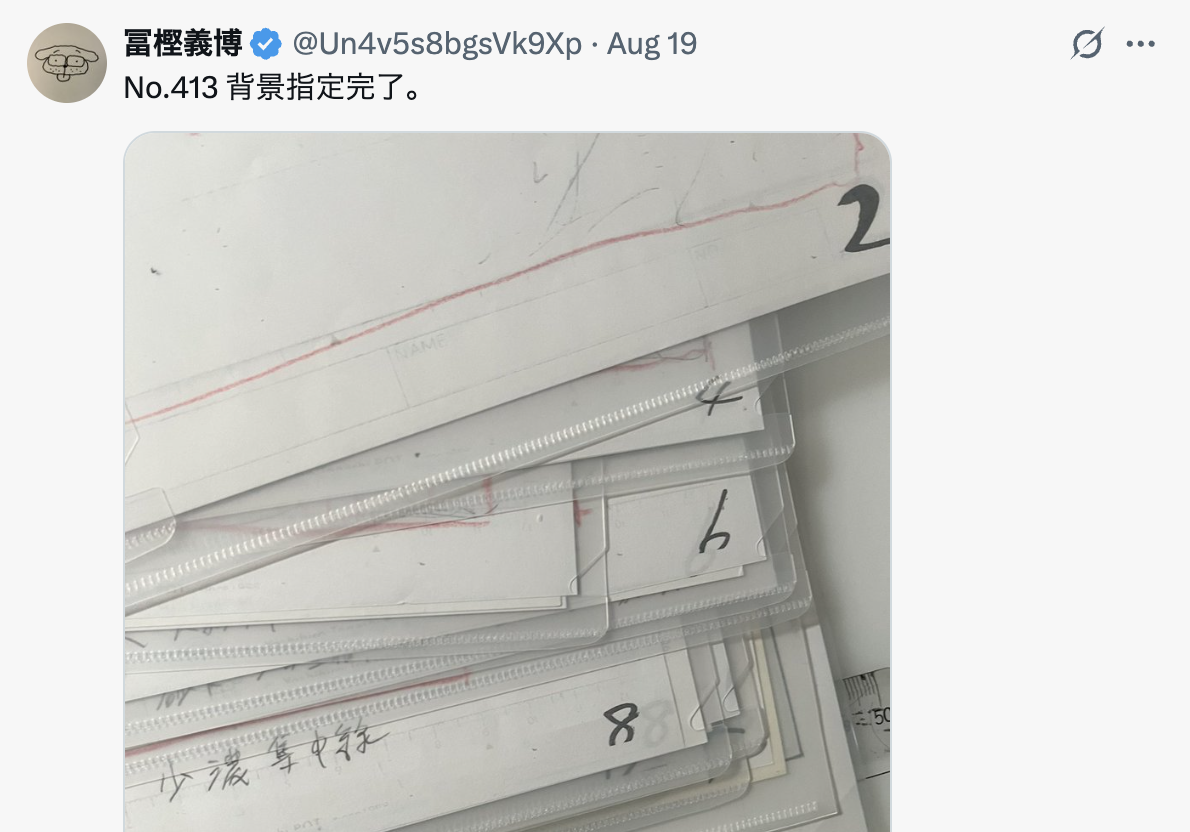
Task: Click empty space right of the photo
Action: 1040,482
